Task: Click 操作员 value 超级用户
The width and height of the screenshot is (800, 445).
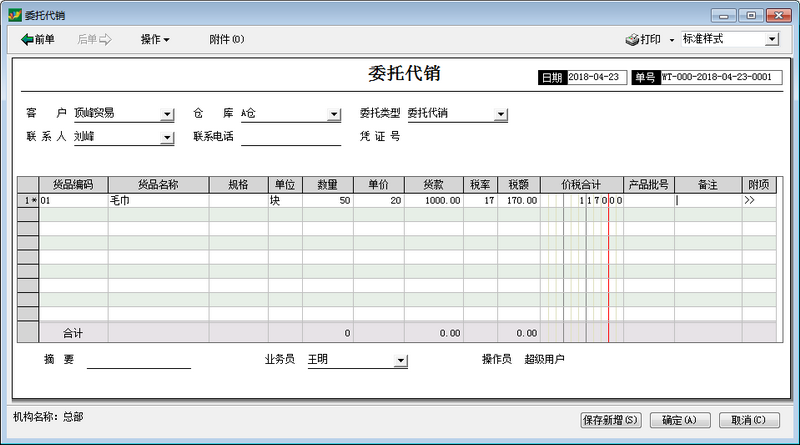Action: tap(544, 359)
